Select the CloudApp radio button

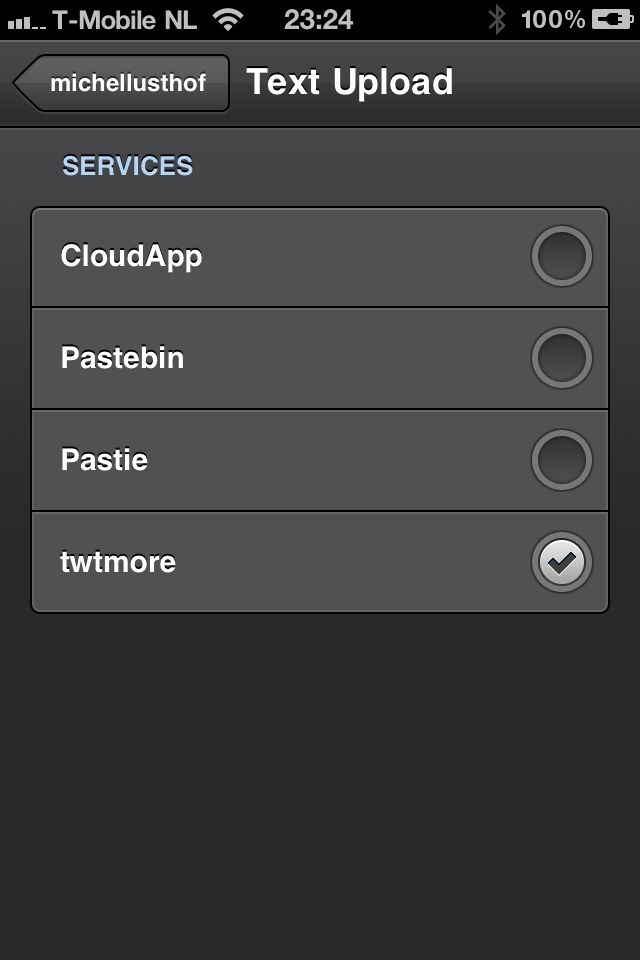tap(561, 257)
